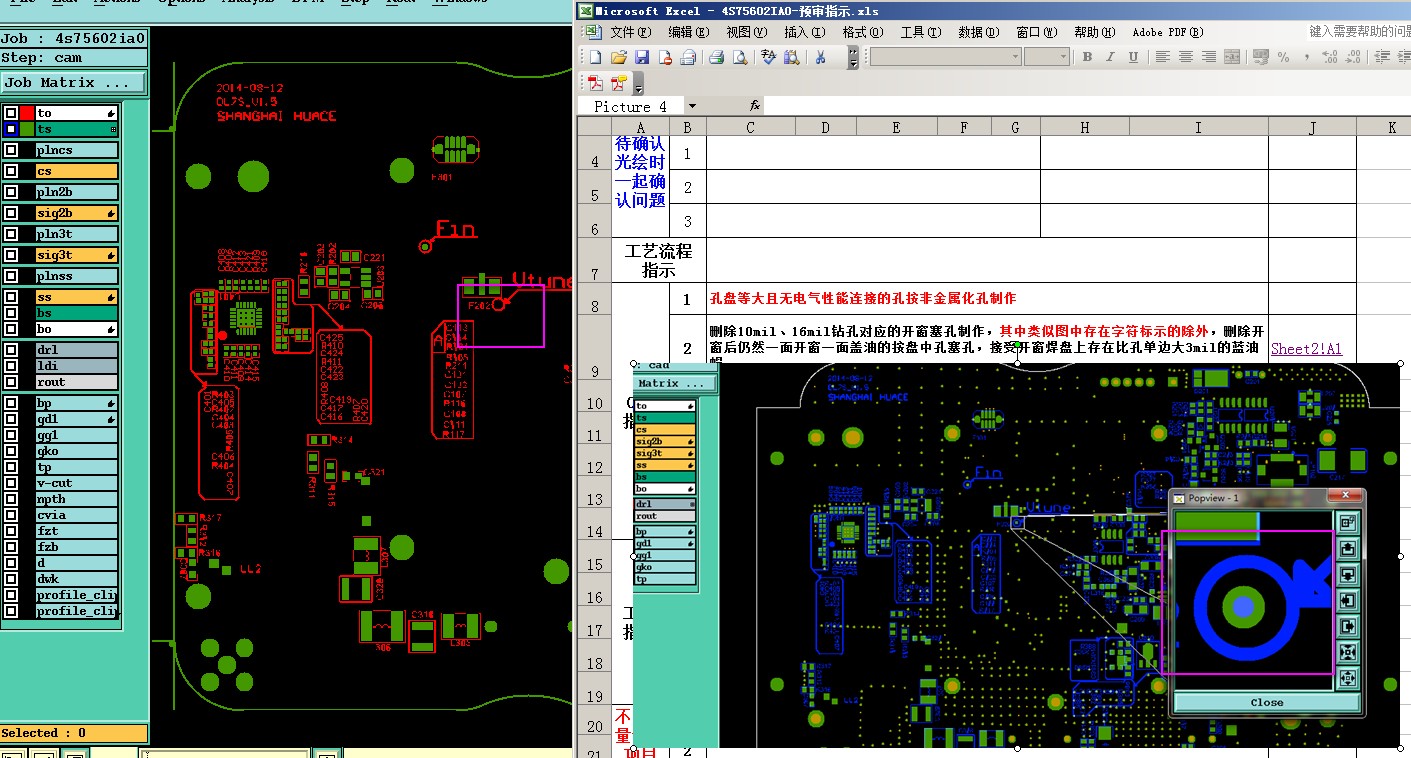Click the red color swatch of 'to' layer
1411x758 pixels.
pos(27,113)
